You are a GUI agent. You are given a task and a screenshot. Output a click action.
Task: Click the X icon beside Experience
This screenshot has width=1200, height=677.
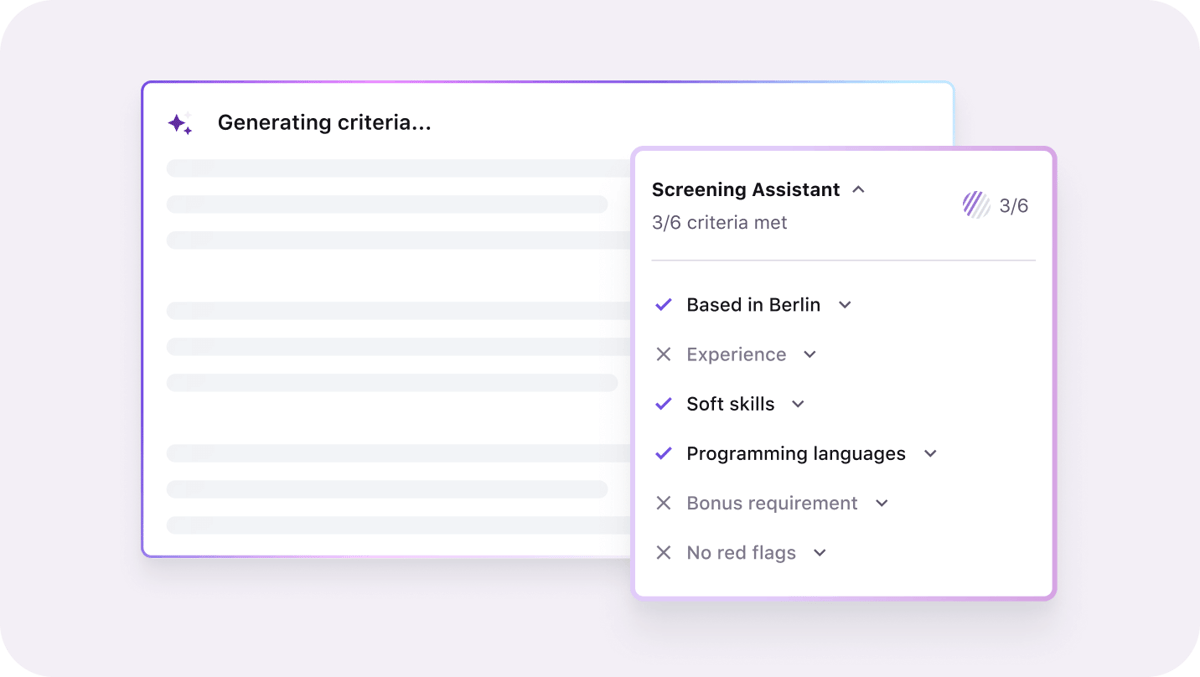pos(663,355)
